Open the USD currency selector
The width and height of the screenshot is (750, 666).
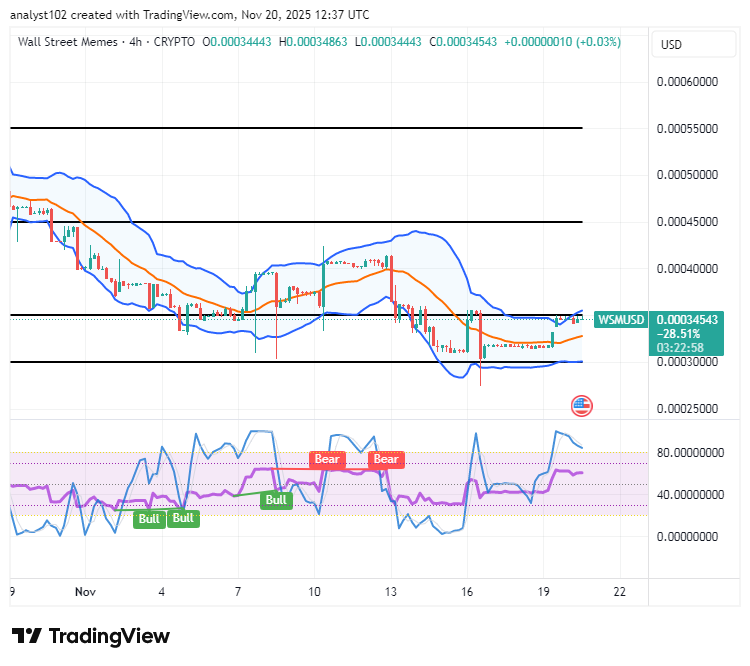click(693, 44)
